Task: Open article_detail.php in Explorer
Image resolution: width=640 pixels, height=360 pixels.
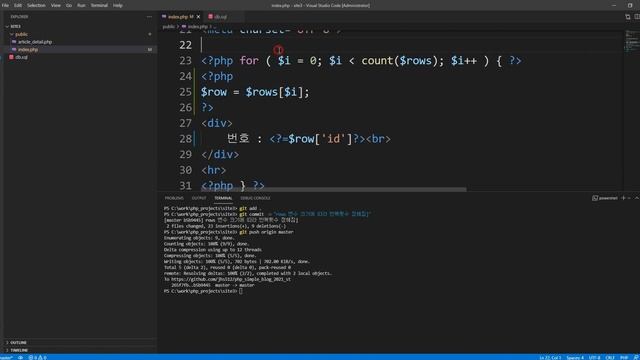Action: pos(35,42)
